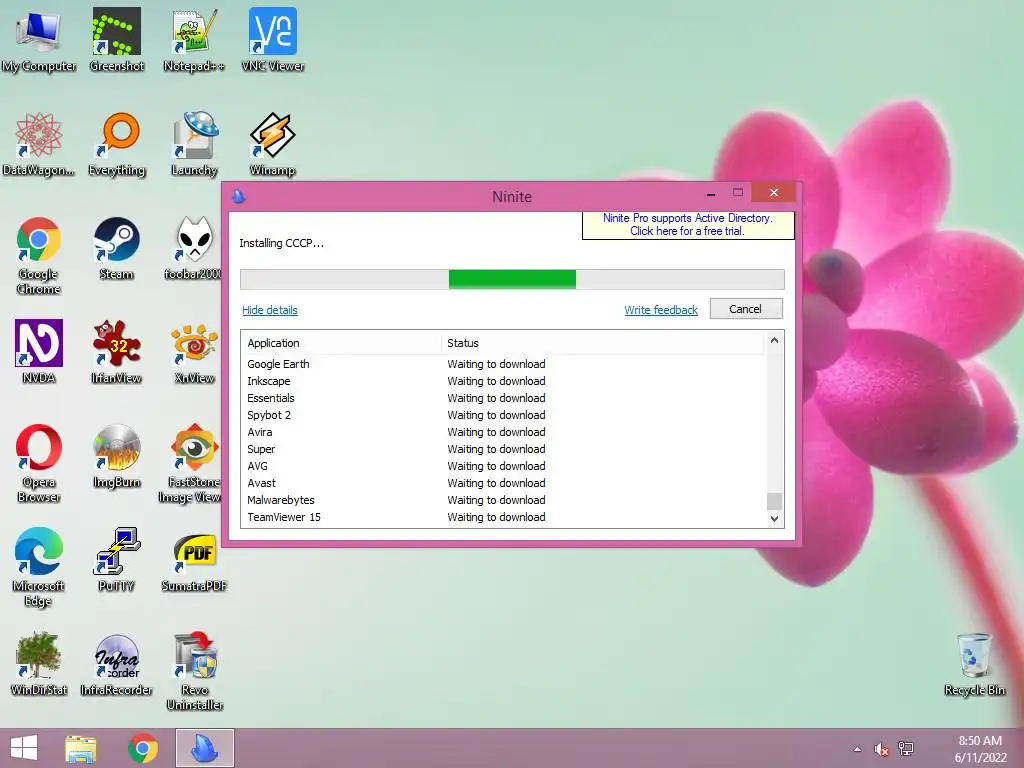Select the Launchy desktop shortcut

194,144
